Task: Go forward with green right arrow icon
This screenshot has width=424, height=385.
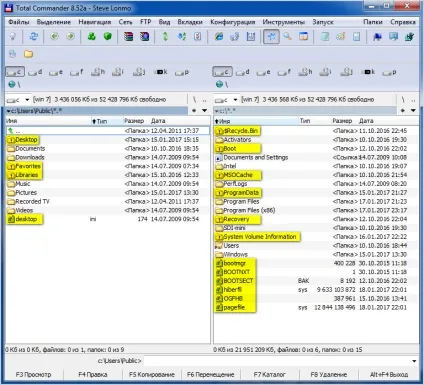Action: click(70, 36)
